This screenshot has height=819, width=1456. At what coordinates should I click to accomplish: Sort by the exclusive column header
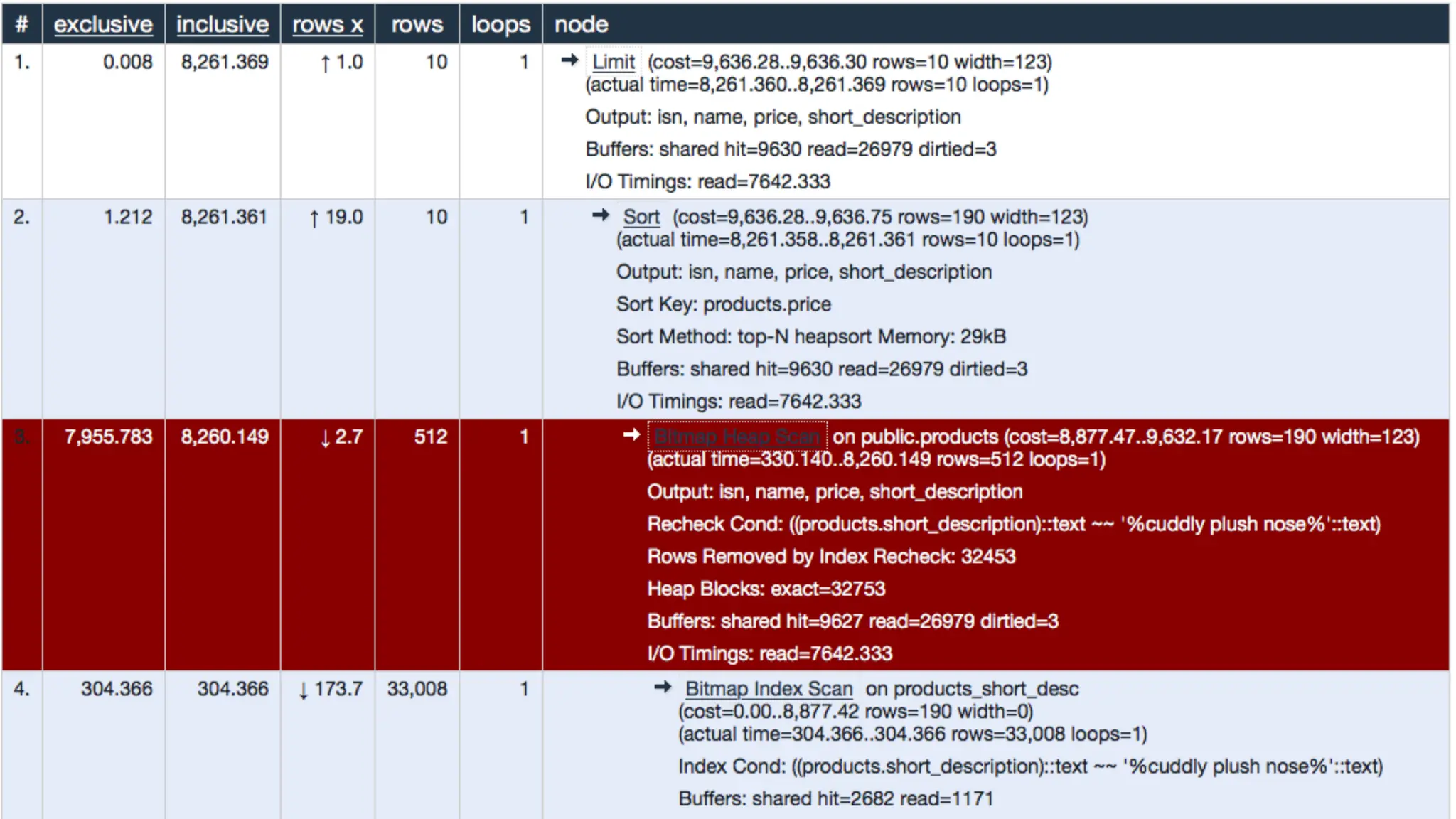pyautogui.click(x=103, y=24)
